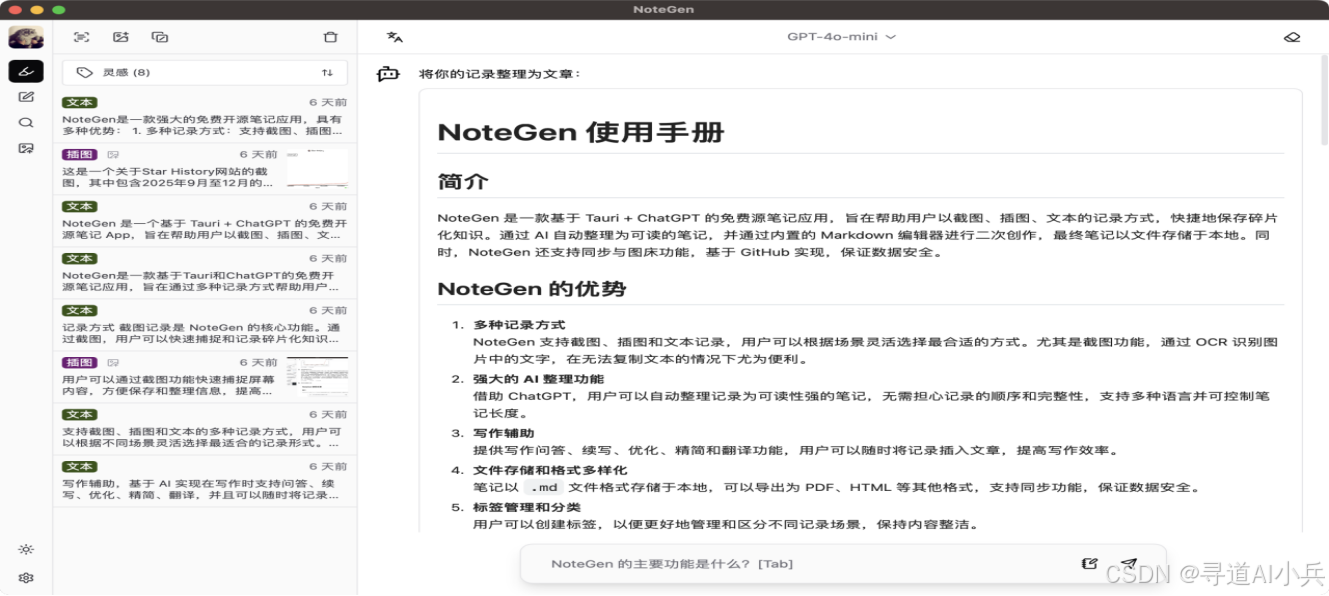Click the send message icon
Viewport: 1329px width, 596px height.
[1130, 563]
